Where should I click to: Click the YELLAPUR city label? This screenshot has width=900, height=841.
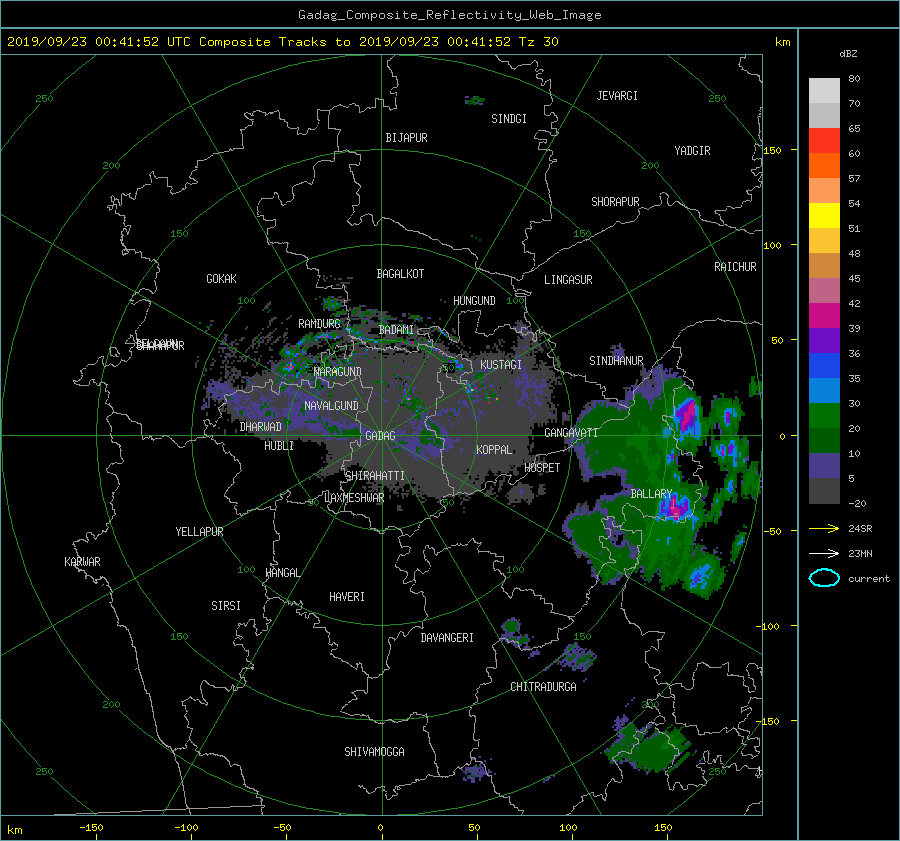[199, 532]
